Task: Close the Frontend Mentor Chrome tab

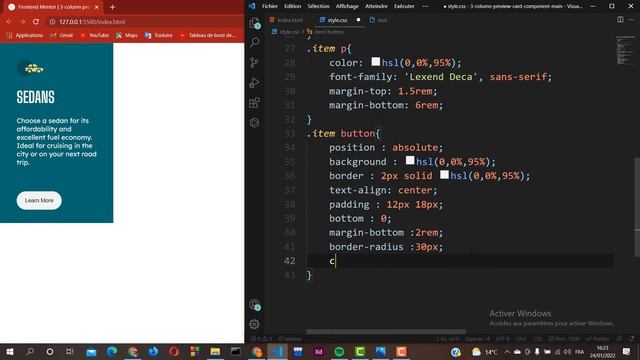Action: (97, 7)
